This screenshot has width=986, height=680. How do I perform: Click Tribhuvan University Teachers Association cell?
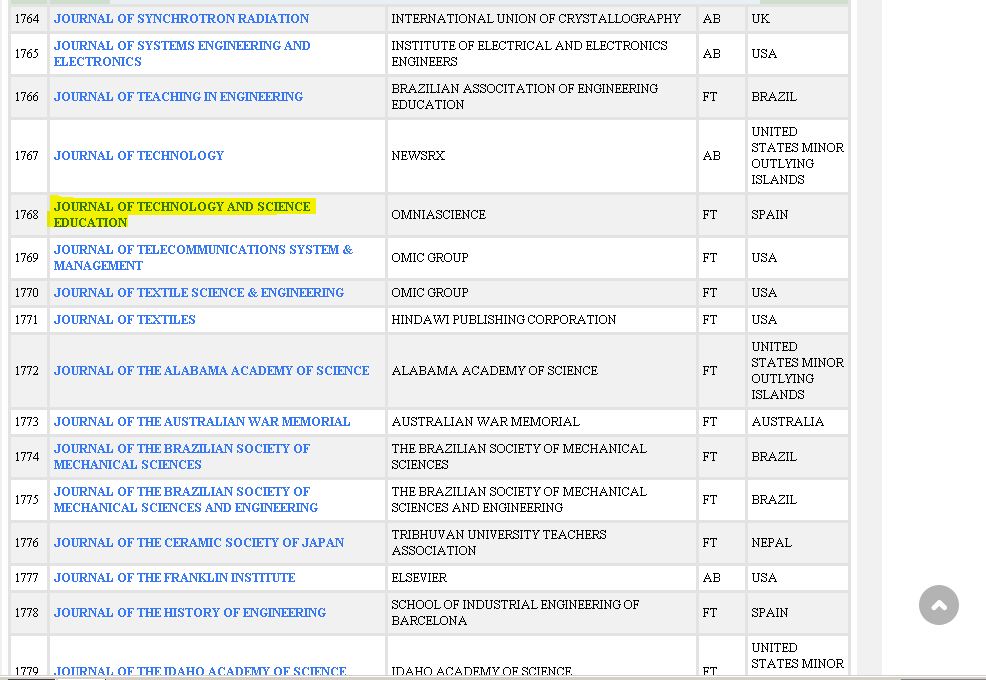(x=542, y=542)
